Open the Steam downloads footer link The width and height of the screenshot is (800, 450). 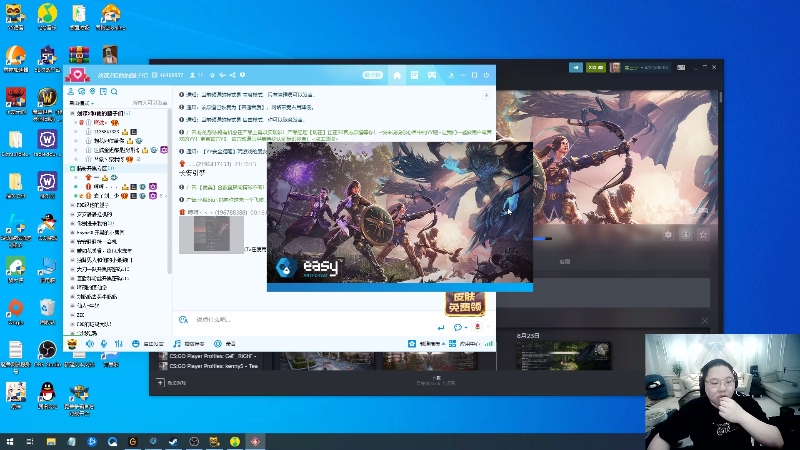(x=436, y=380)
